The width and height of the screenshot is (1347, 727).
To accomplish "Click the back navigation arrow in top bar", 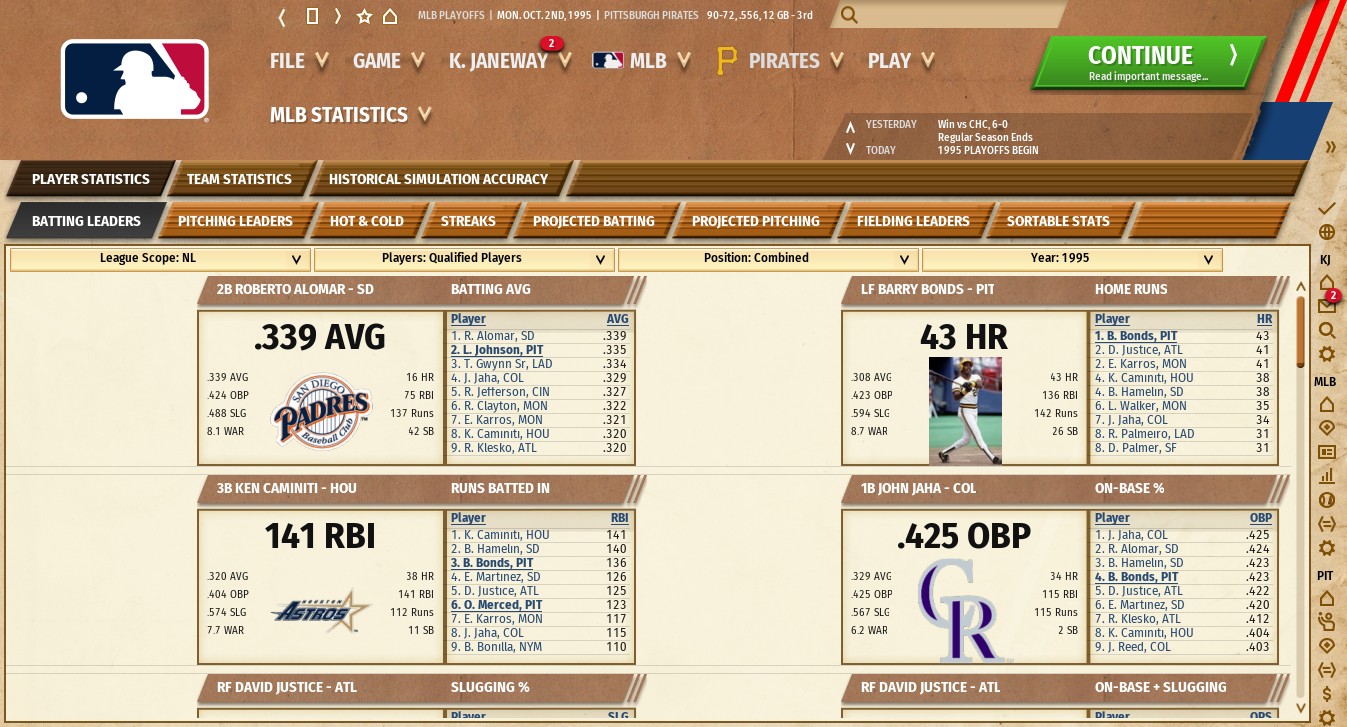I will 283,16.
